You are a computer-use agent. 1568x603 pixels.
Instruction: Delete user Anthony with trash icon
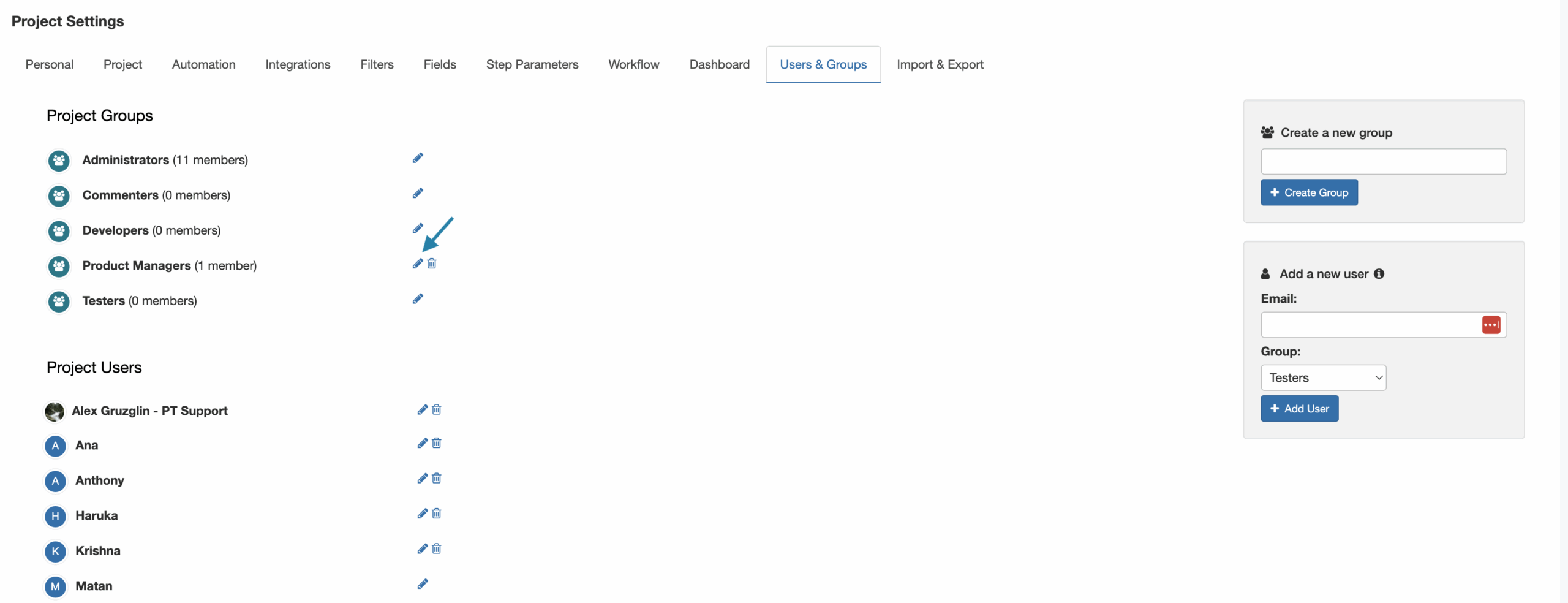click(x=437, y=478)
